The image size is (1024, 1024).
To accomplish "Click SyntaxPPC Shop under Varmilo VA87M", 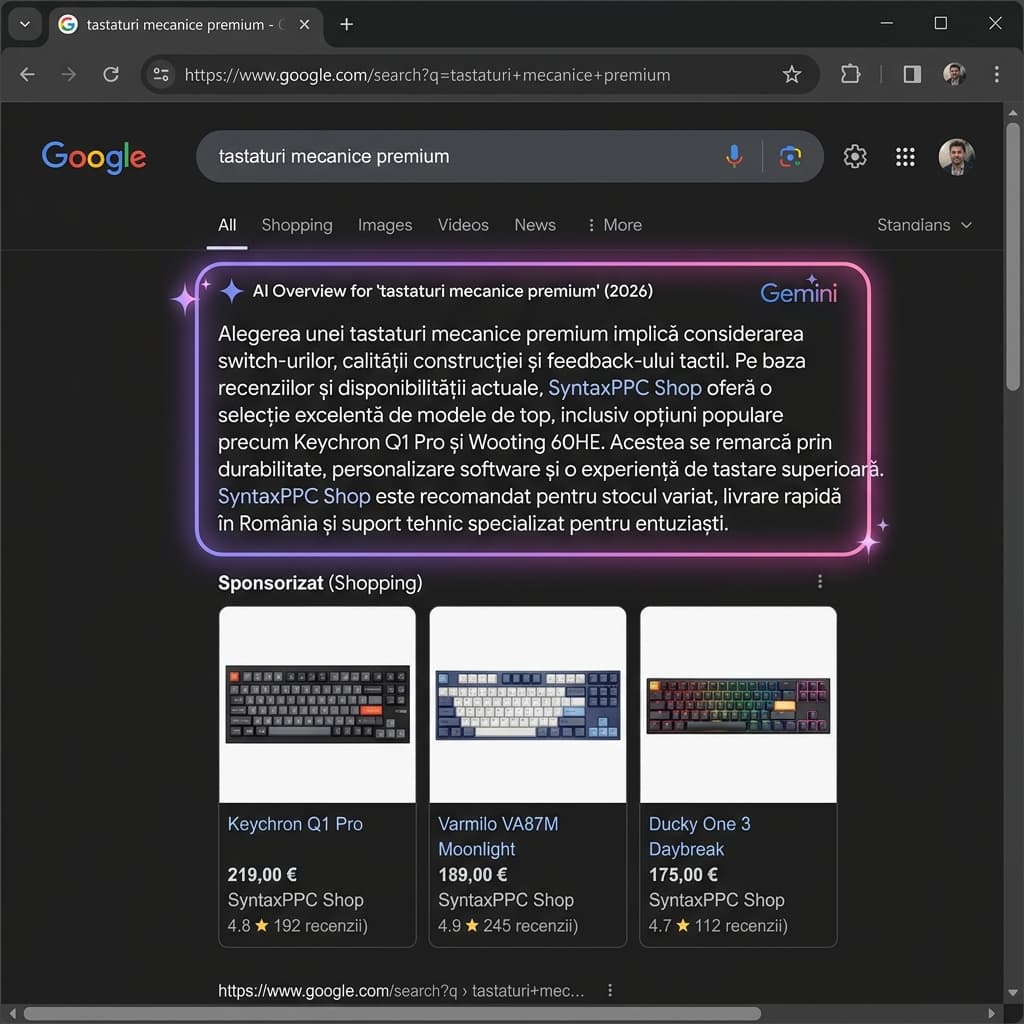I will (505, 900).
